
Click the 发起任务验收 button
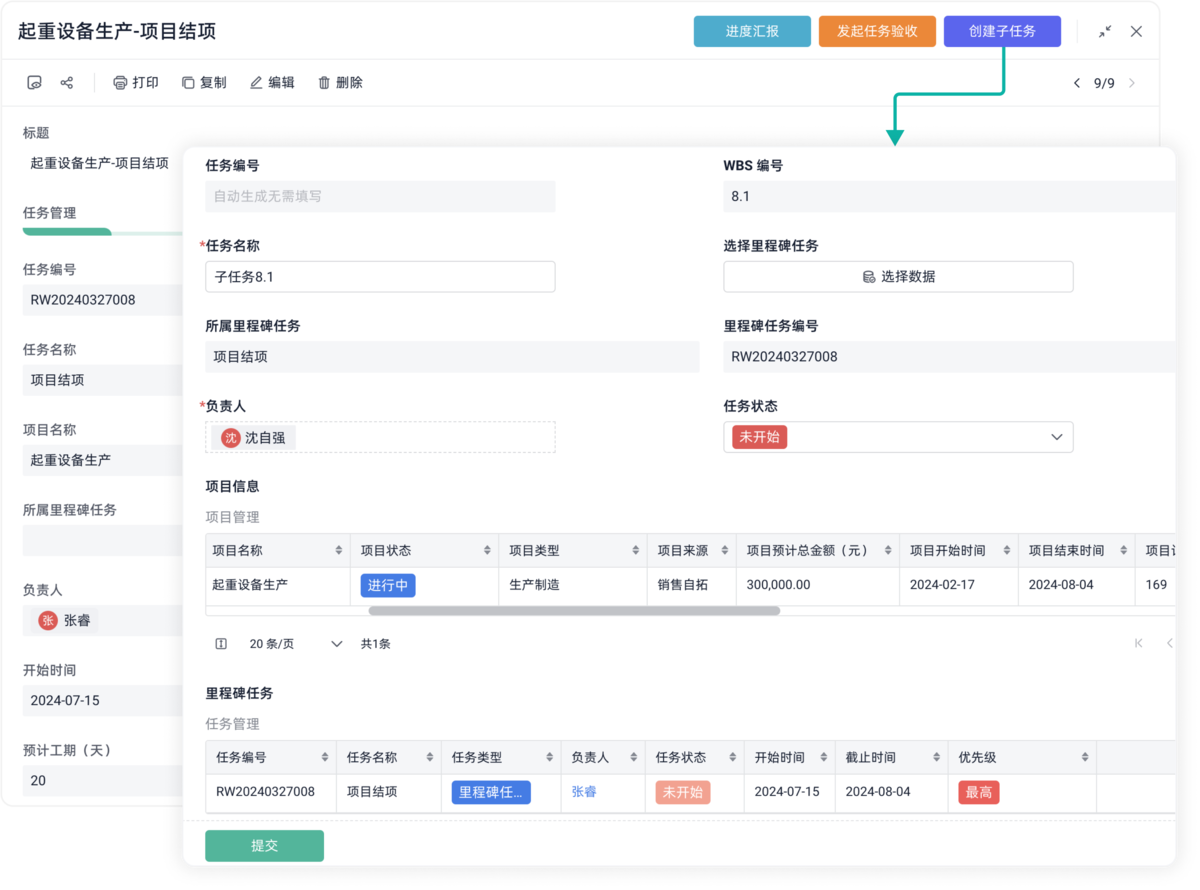[877, 31]
